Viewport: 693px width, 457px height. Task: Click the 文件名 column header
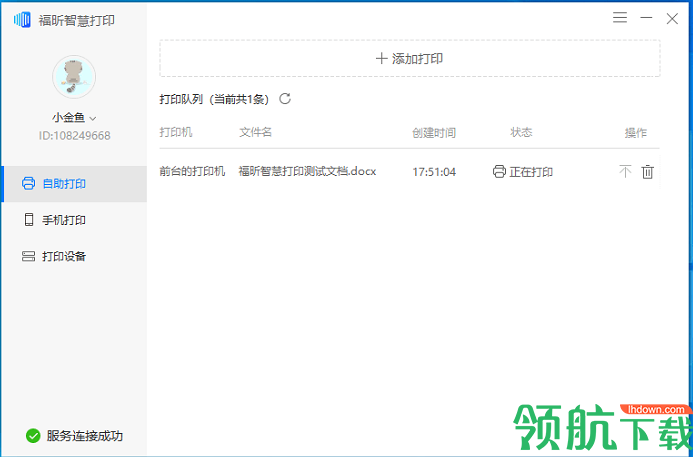click(x=255, y=132)
